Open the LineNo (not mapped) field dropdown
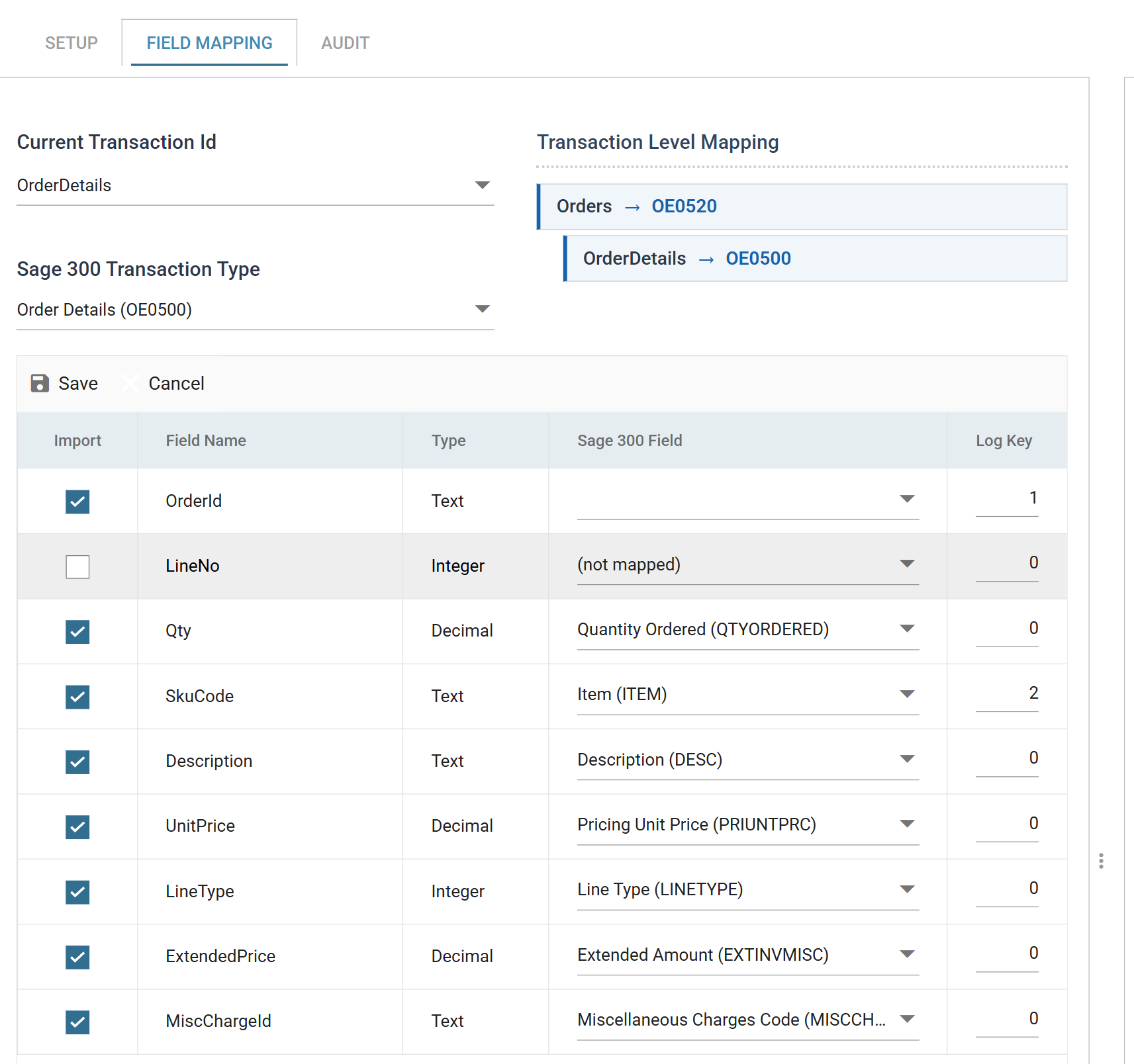Screen dimensions: 1134x1064 click(748, 564)
